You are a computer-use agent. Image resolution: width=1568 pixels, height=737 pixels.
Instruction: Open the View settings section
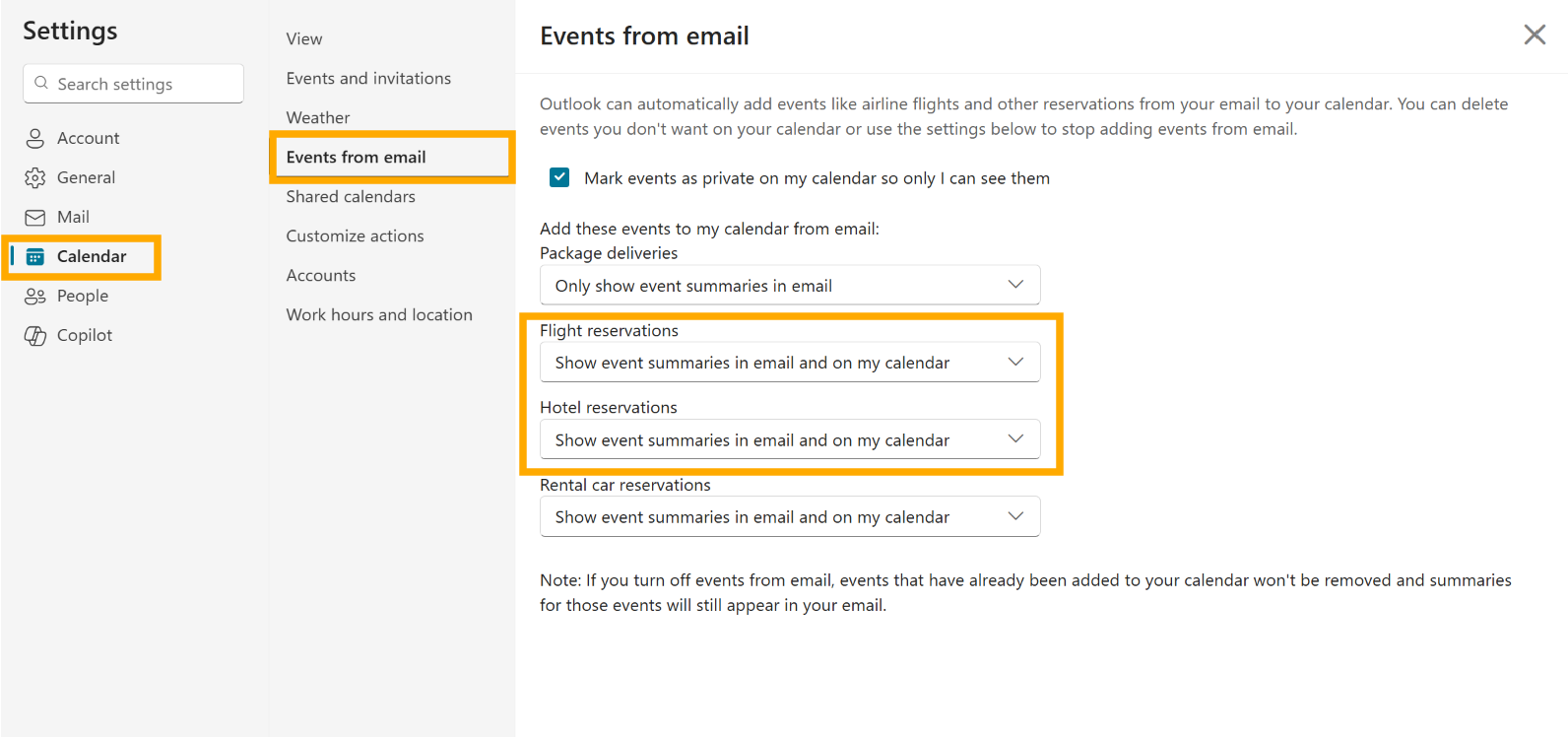tap(304, 39)
